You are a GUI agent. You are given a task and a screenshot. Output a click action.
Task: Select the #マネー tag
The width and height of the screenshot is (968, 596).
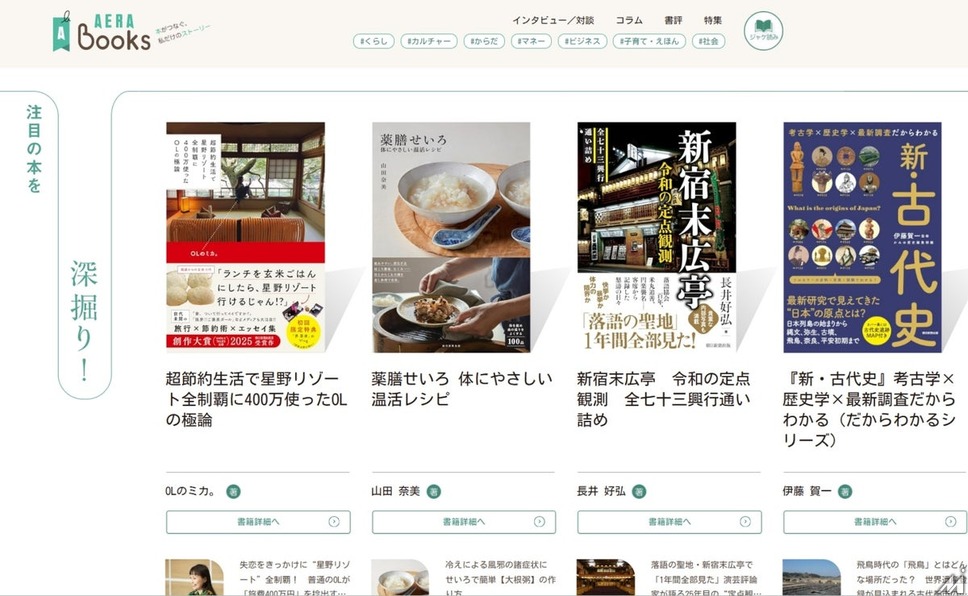click(x=531, y=41)
